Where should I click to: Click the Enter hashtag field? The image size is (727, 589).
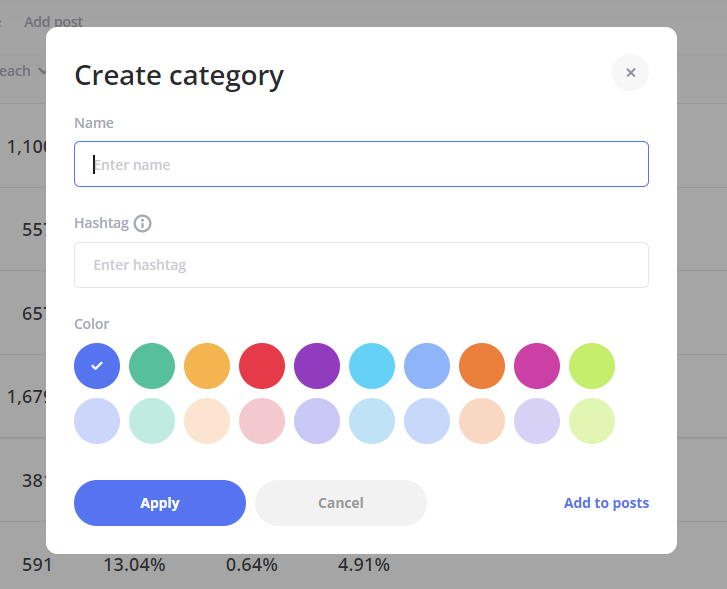click(x=361, y=265)
